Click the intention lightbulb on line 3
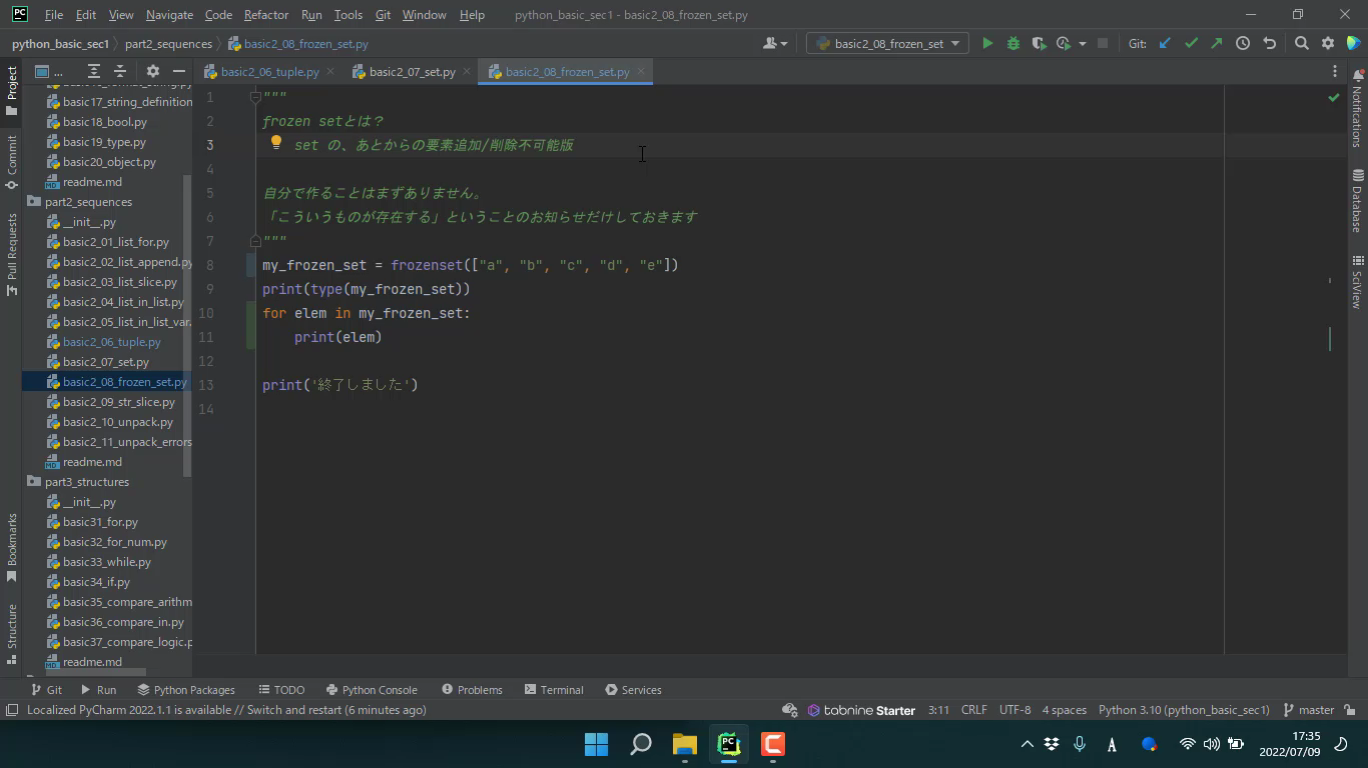 [277, 144]
